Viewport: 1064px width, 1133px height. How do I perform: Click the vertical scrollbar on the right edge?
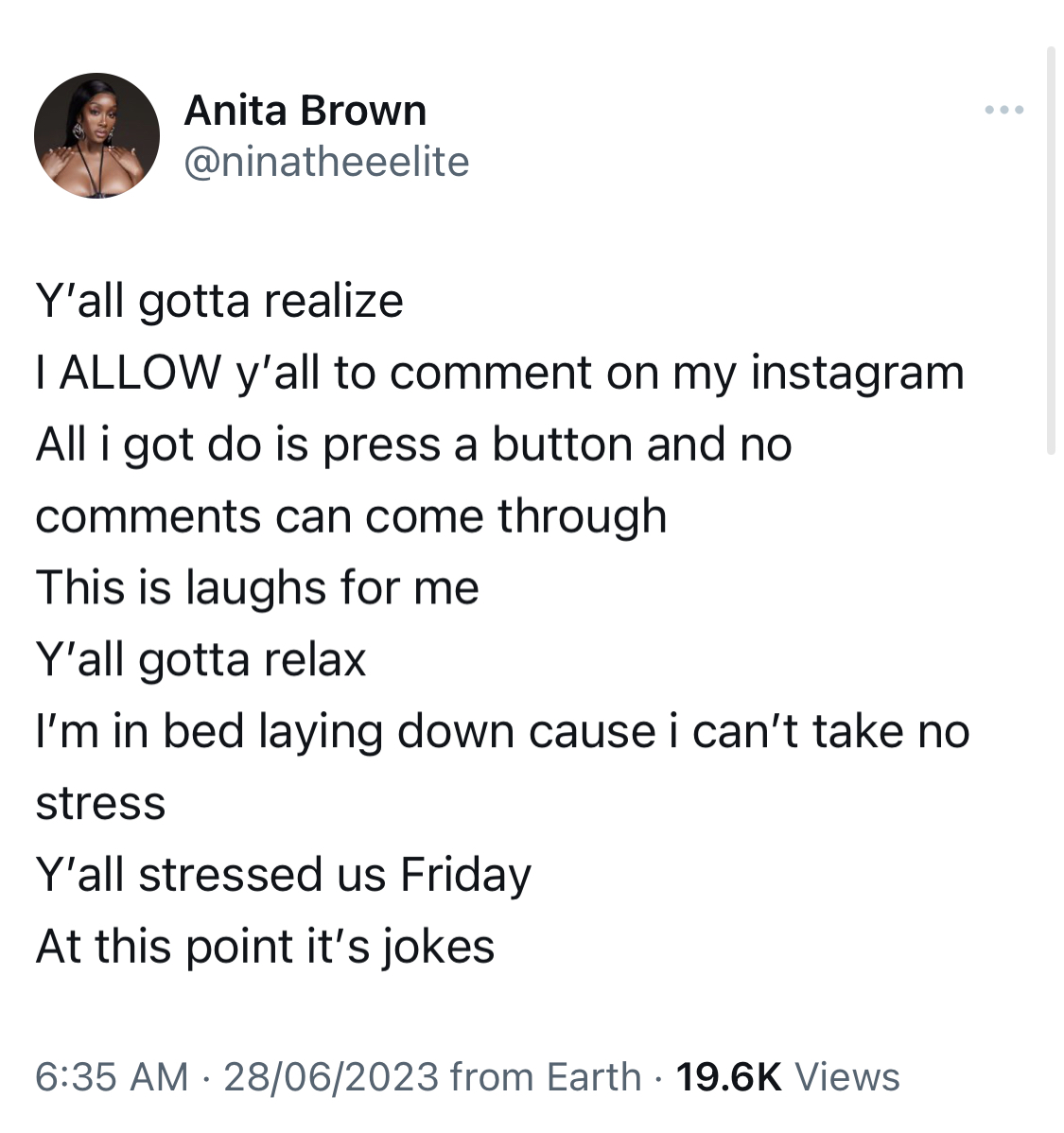(x=1051, y=251)
